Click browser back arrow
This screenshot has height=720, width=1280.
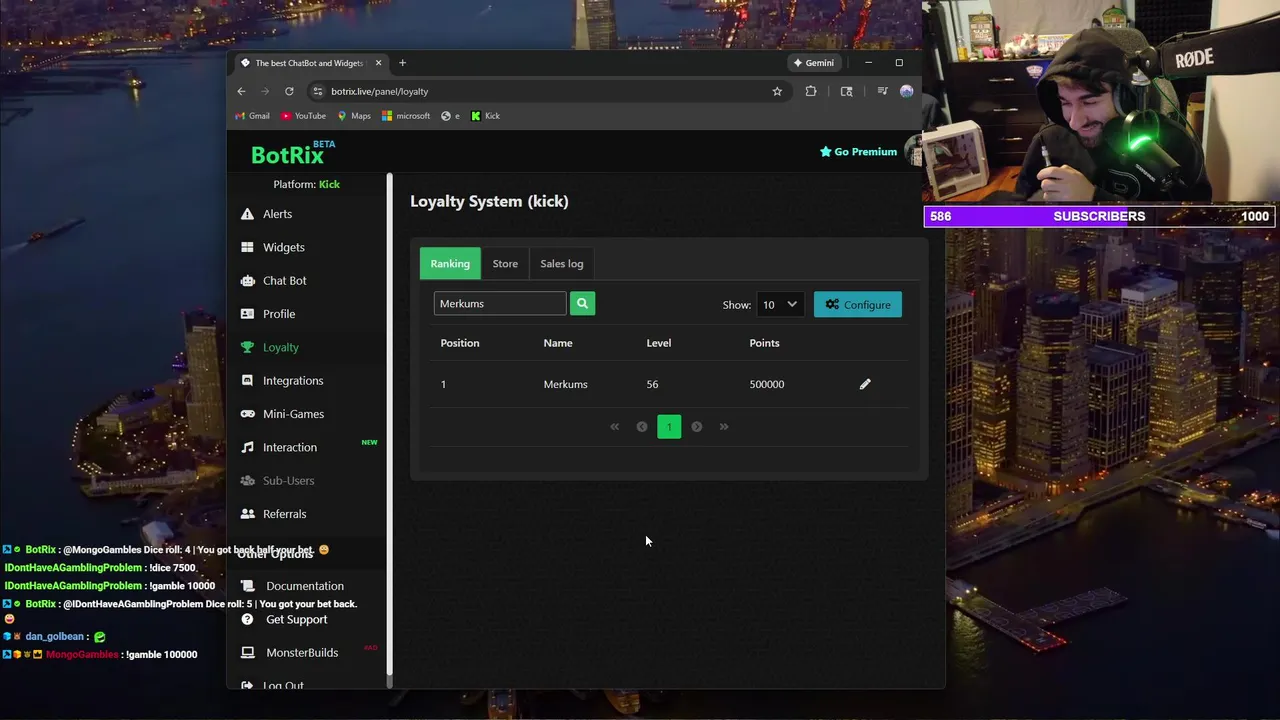pyautogui.click(x=241, y=91)
